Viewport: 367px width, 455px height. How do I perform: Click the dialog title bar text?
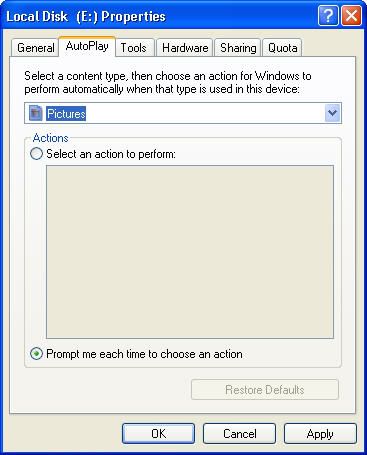click(x=86, y=16)
